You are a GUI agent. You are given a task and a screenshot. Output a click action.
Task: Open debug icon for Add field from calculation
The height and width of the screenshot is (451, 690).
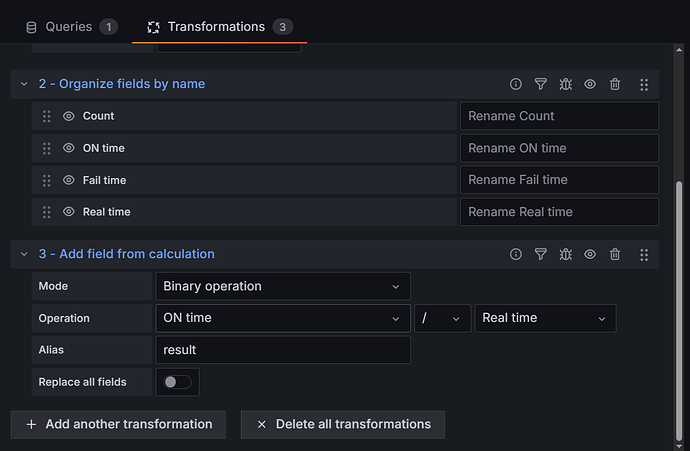566,254
